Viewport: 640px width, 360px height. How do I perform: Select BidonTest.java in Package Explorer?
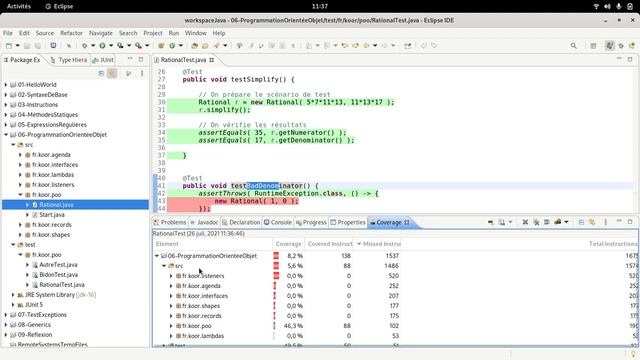[x=58, y=275]
